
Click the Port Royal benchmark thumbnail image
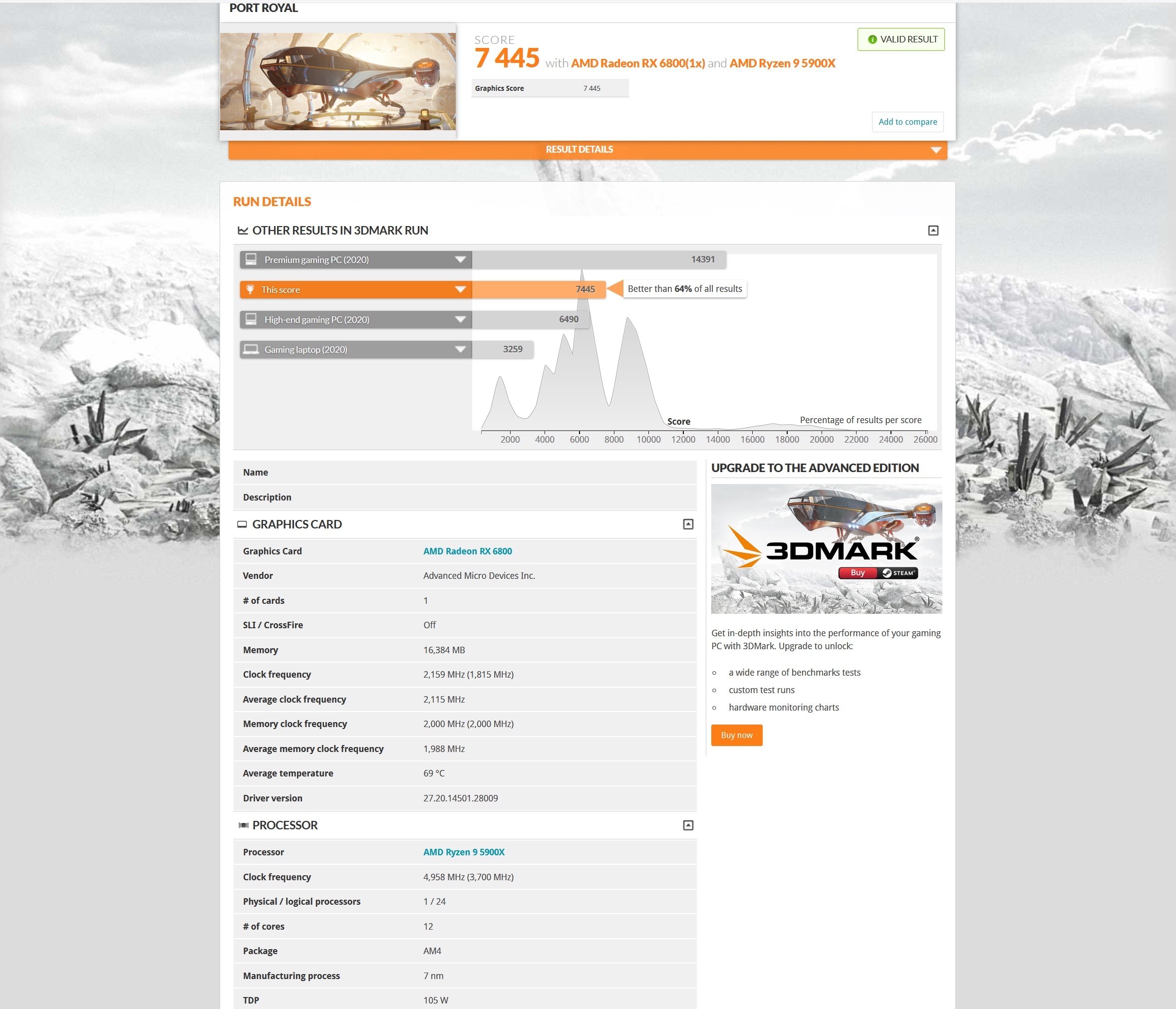(338, 81)
